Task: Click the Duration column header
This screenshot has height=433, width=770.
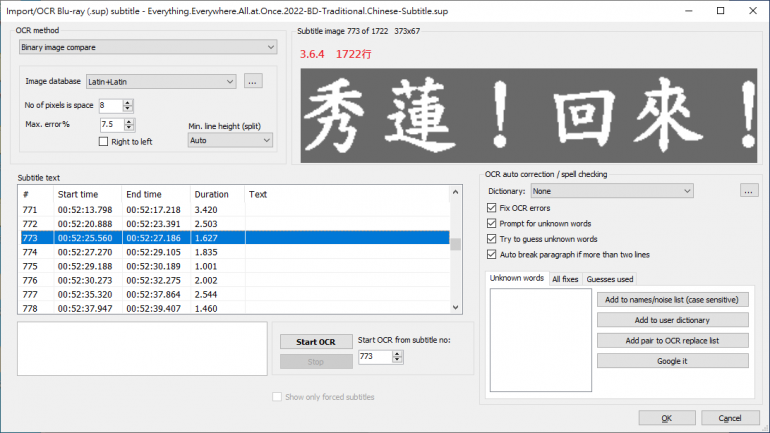Action: coord(217,194)
